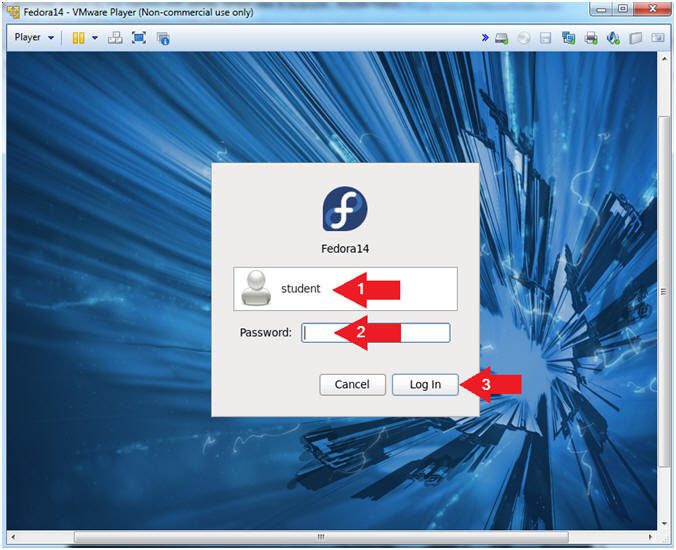The height and width of the screenshot is (550, 676).
Task: Pause the virtual machine
Action: click(78, 38)
